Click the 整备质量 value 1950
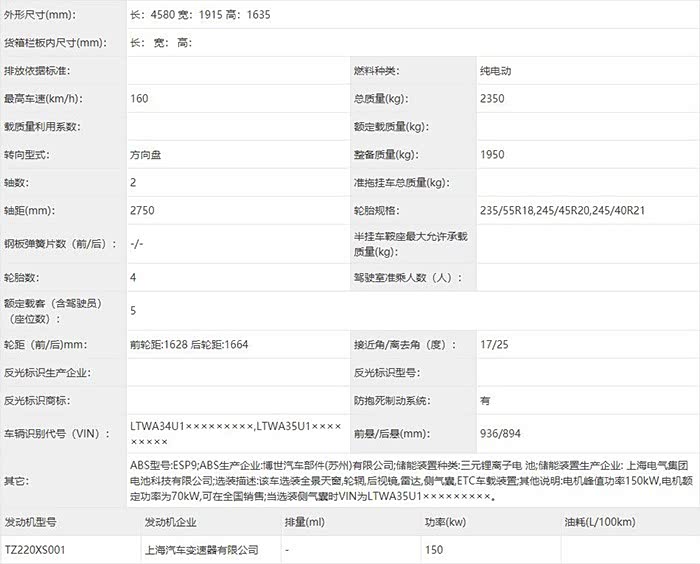 click(492, 155)
